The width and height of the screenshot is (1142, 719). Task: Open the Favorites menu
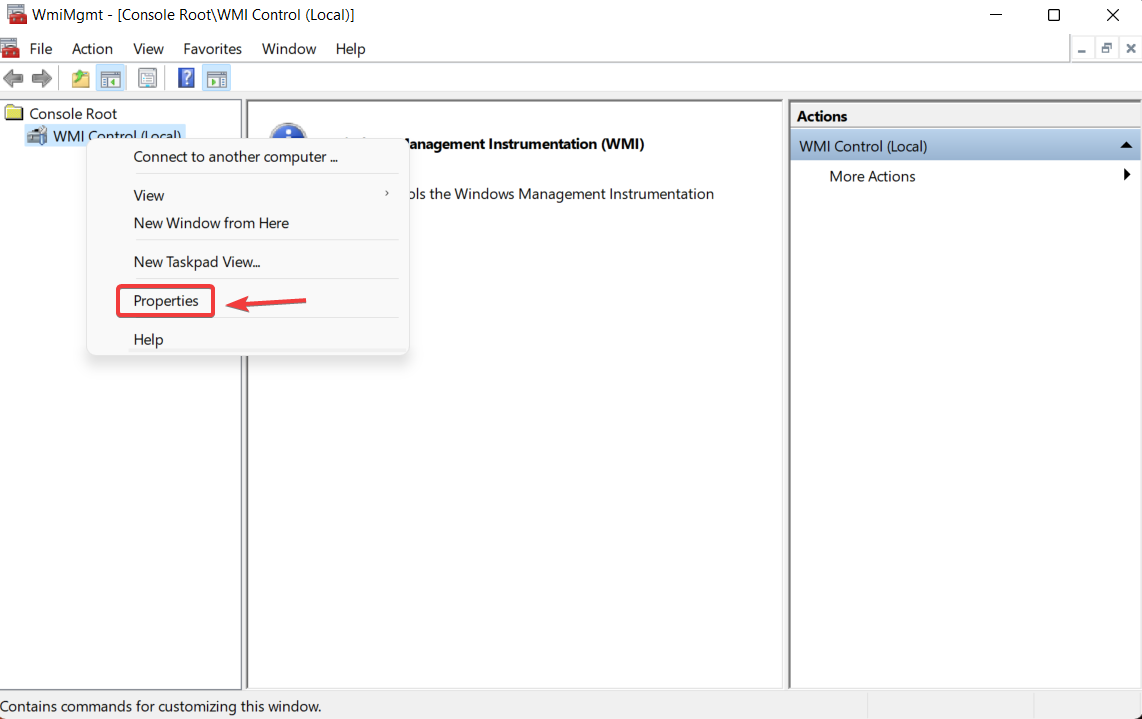click(x=212, y=48)
